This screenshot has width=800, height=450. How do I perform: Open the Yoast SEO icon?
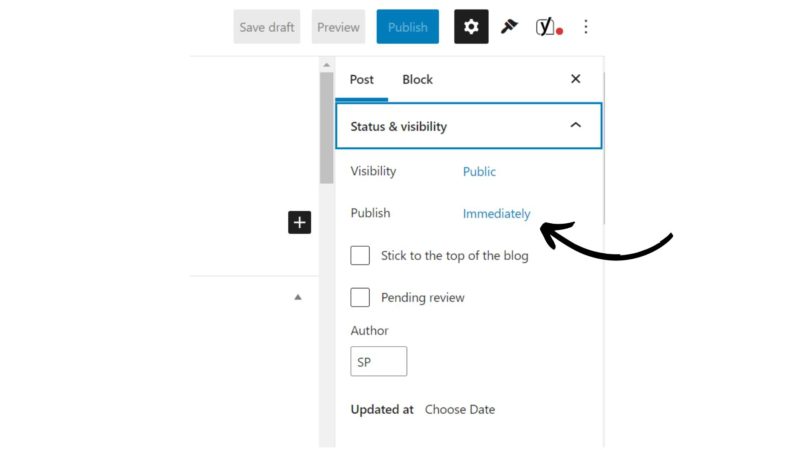[x=548, y=27]
